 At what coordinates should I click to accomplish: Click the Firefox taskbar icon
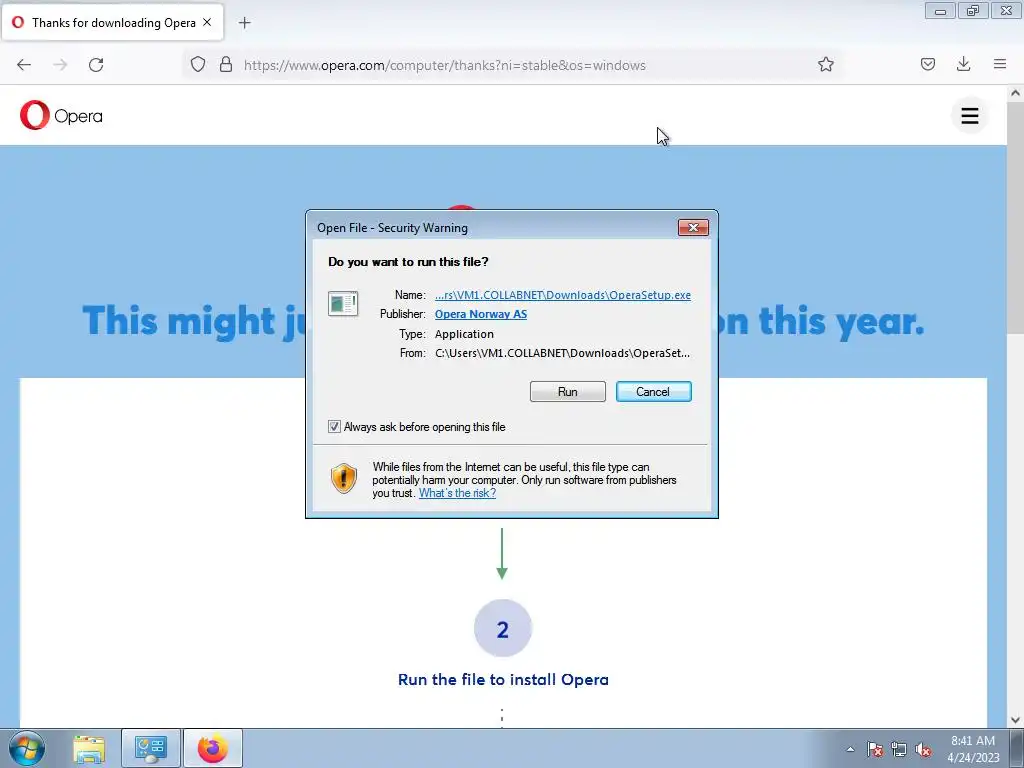point(213,748)
